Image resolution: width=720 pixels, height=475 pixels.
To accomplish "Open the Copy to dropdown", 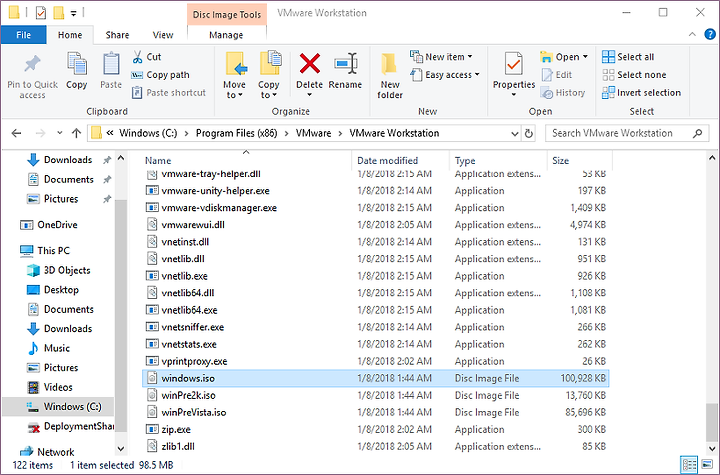I will pyautogui.click(x=269, y=75).
